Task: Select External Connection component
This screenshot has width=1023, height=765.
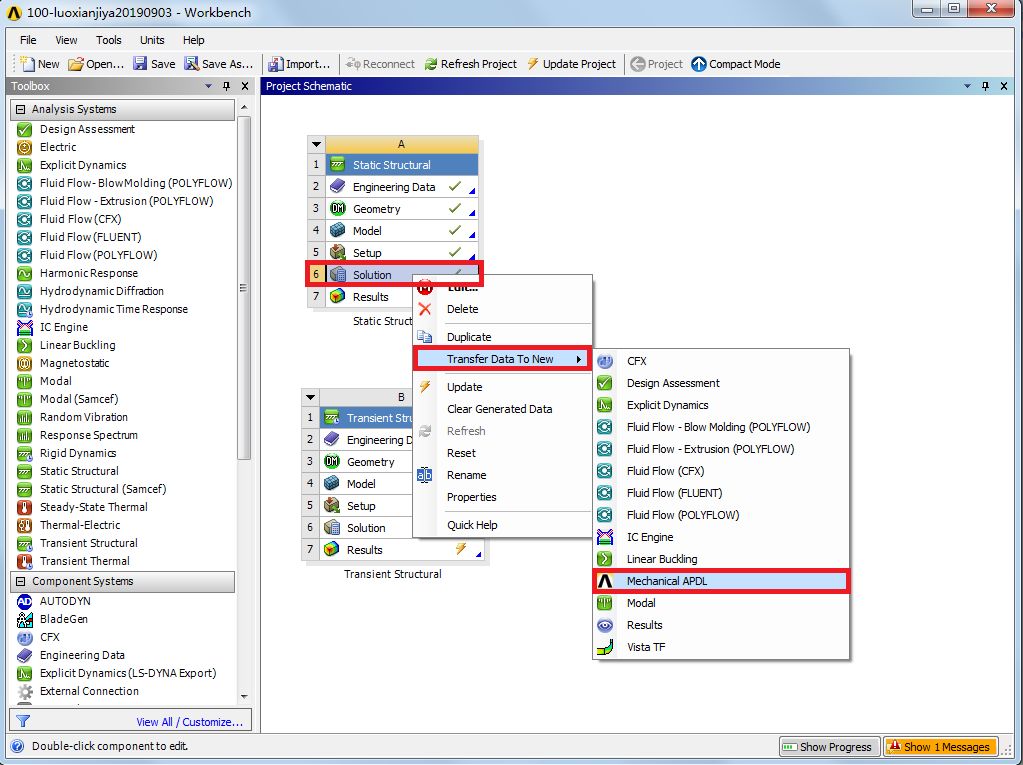Action: click(x=89, y=691)
